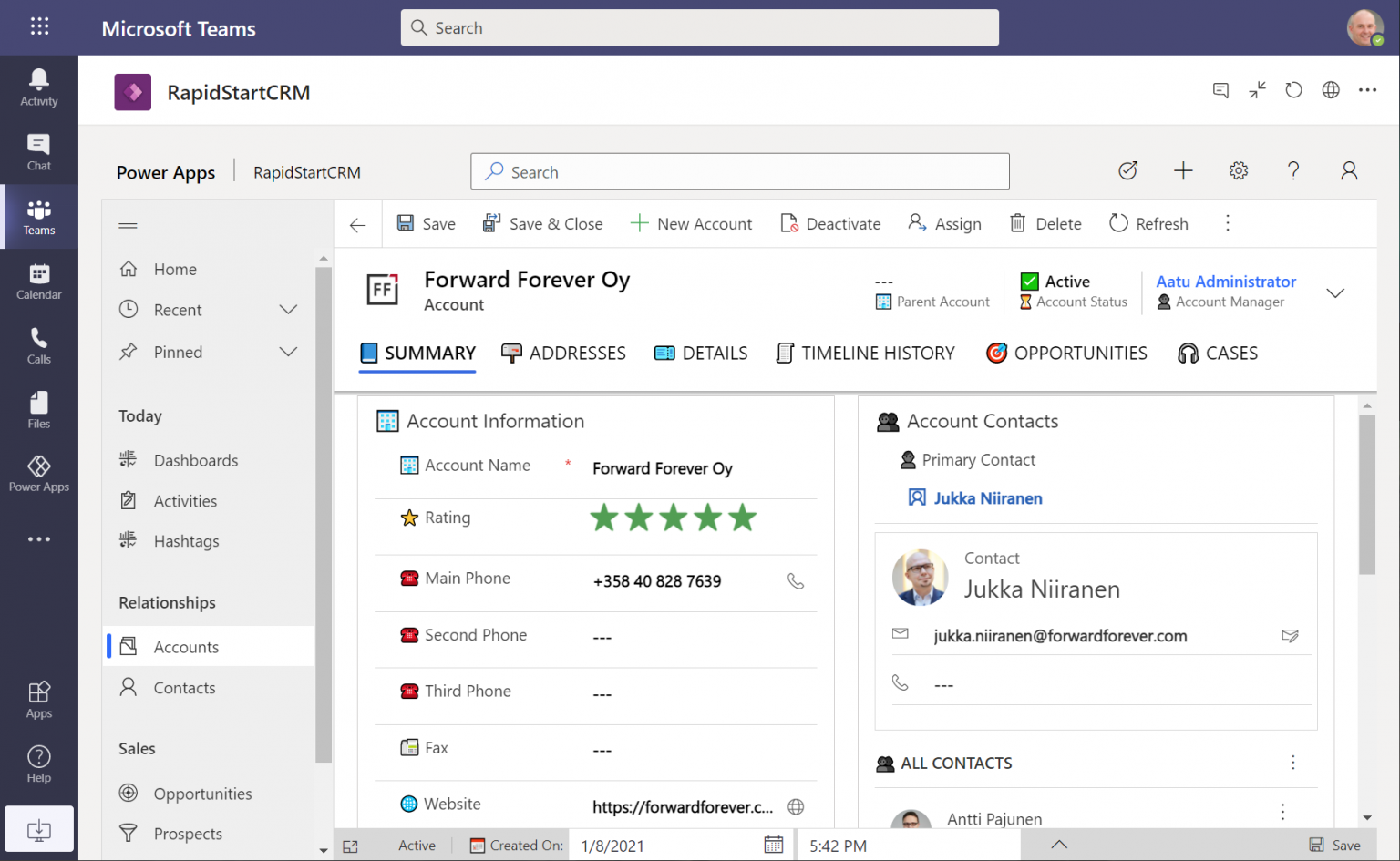Open the task flow checkmark icon
The width and height of the screenshot is (1400, 861).
(1128, 170)
